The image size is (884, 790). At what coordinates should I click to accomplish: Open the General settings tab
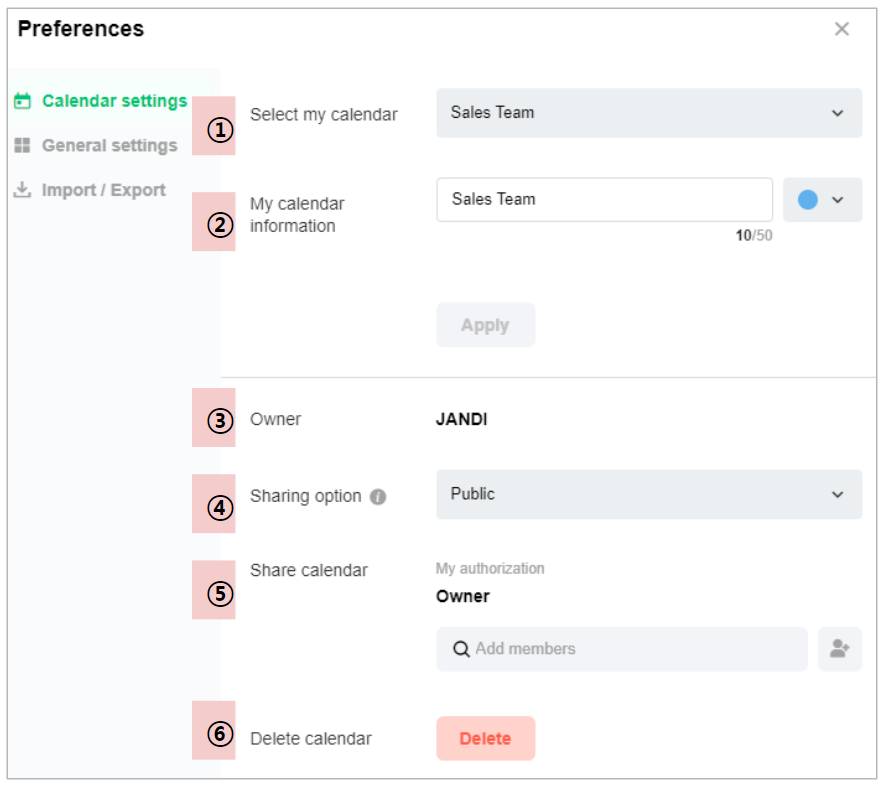[x=109, y=146]
